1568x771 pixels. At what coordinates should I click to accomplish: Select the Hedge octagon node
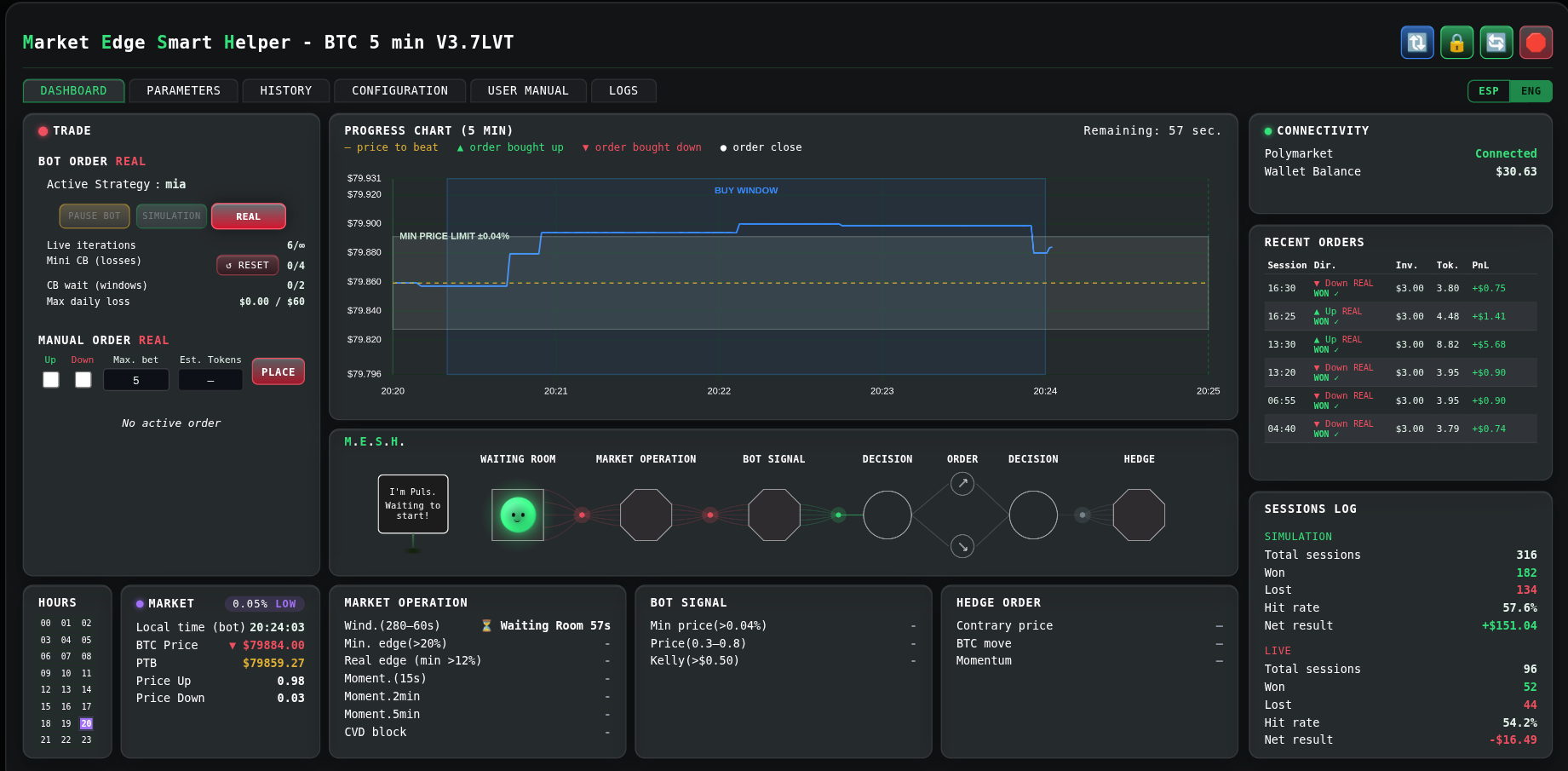click(1139, 515)
